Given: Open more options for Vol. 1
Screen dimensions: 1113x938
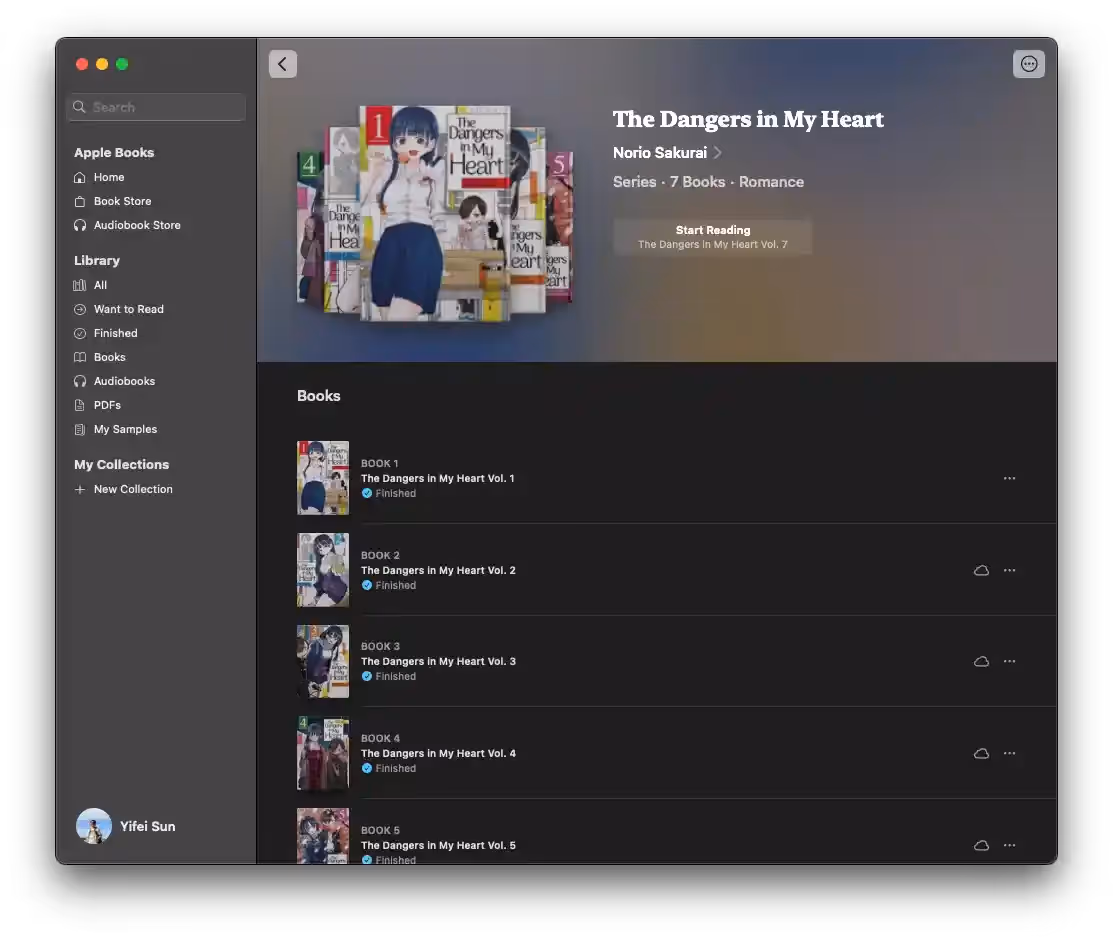Looking at the screenshot, I should 1009,479.
